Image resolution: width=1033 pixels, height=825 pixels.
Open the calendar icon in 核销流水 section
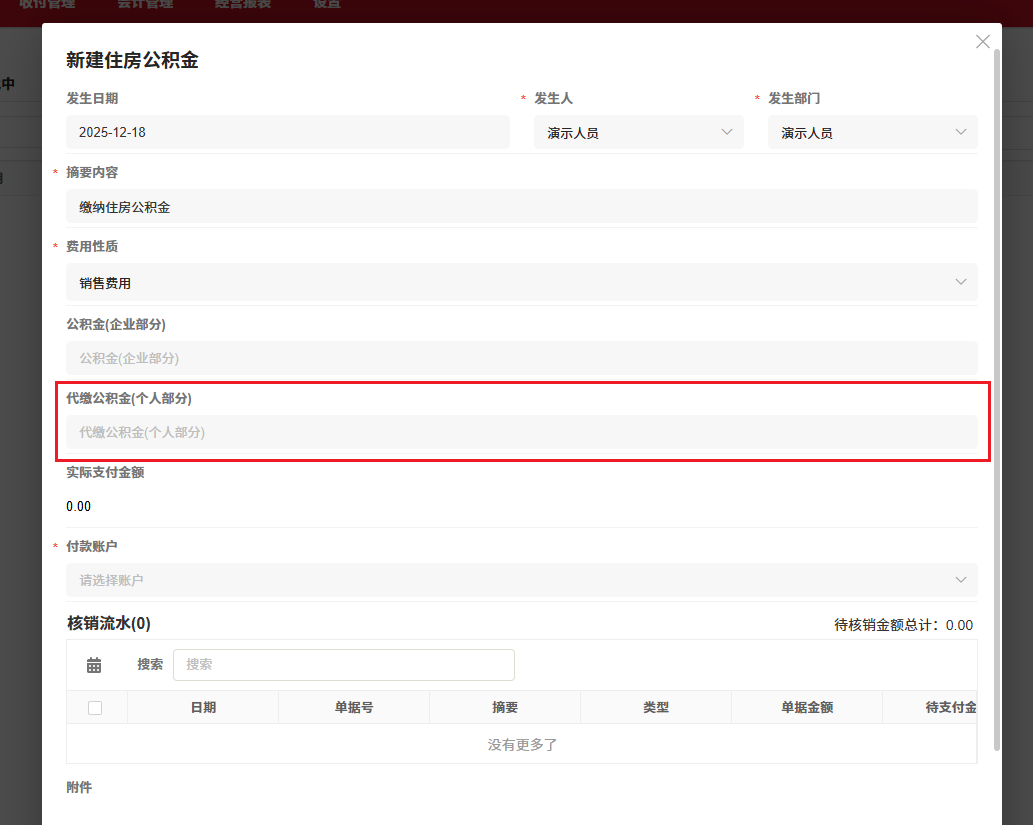pos(94,664)
